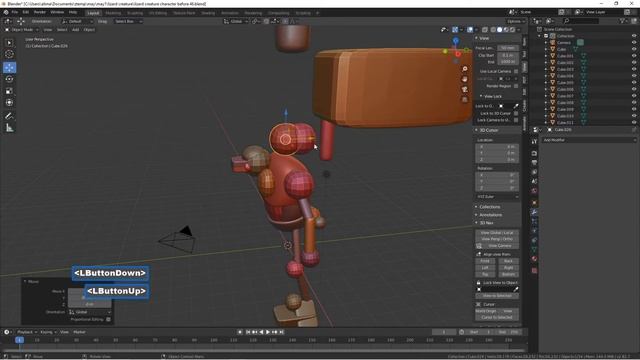Screen dimensions: 640x360
Task: Open the XYZ Euler rotation mode dropdown
Action: (498, 197)
